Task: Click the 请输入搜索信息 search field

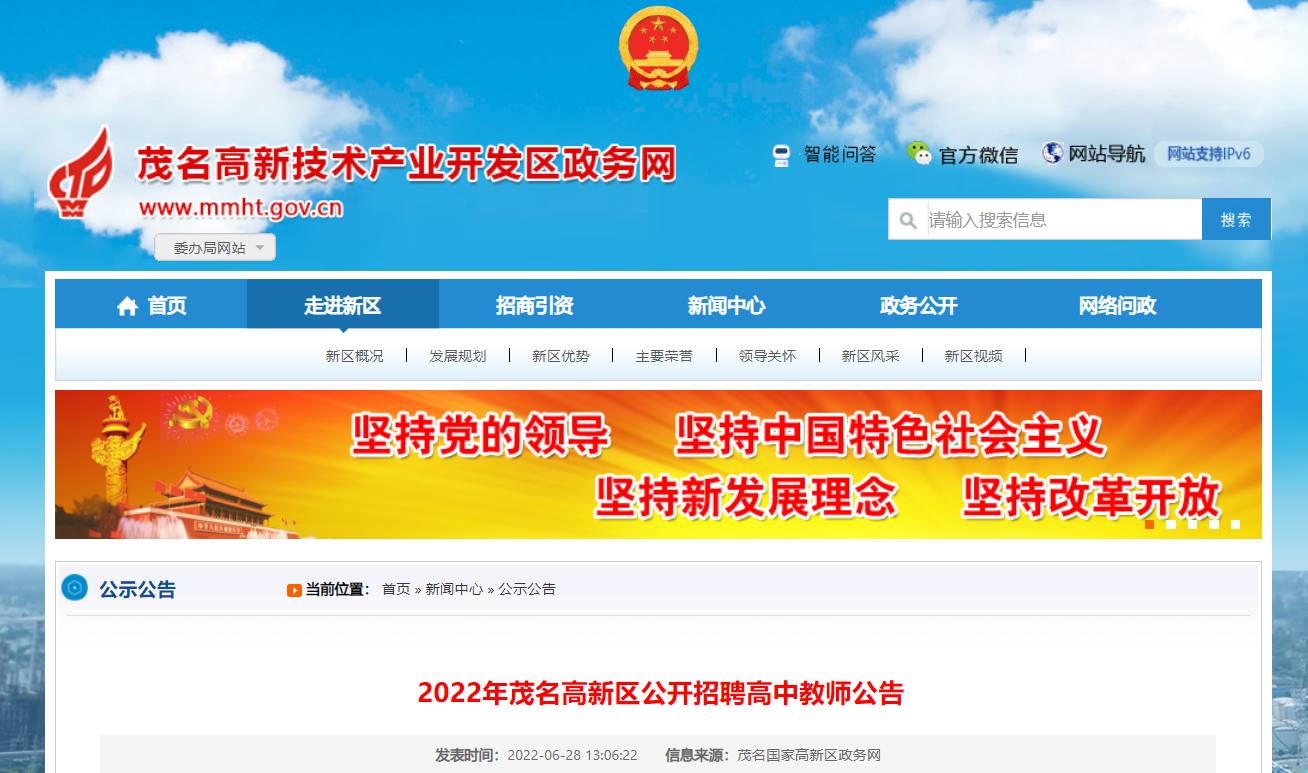Action: (1062, 219)
